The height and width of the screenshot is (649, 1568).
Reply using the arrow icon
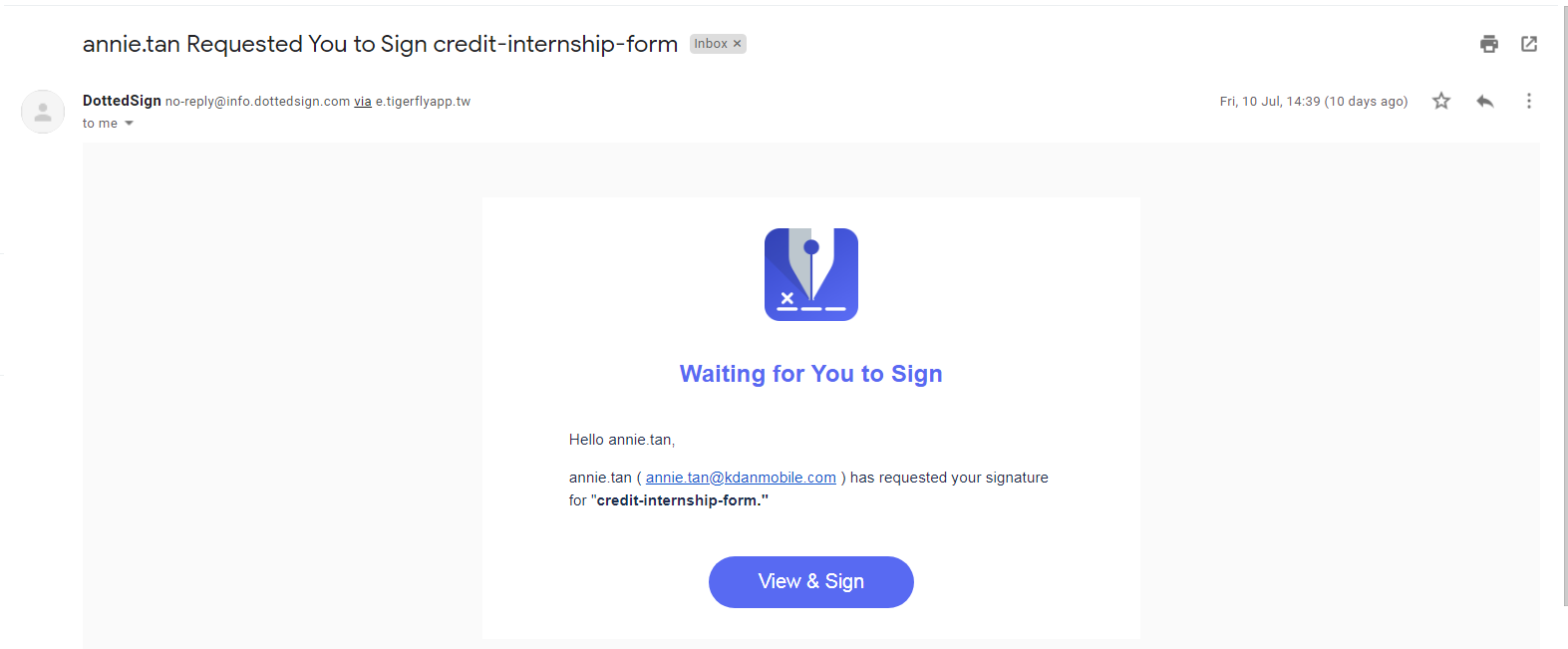[1485, 101]
